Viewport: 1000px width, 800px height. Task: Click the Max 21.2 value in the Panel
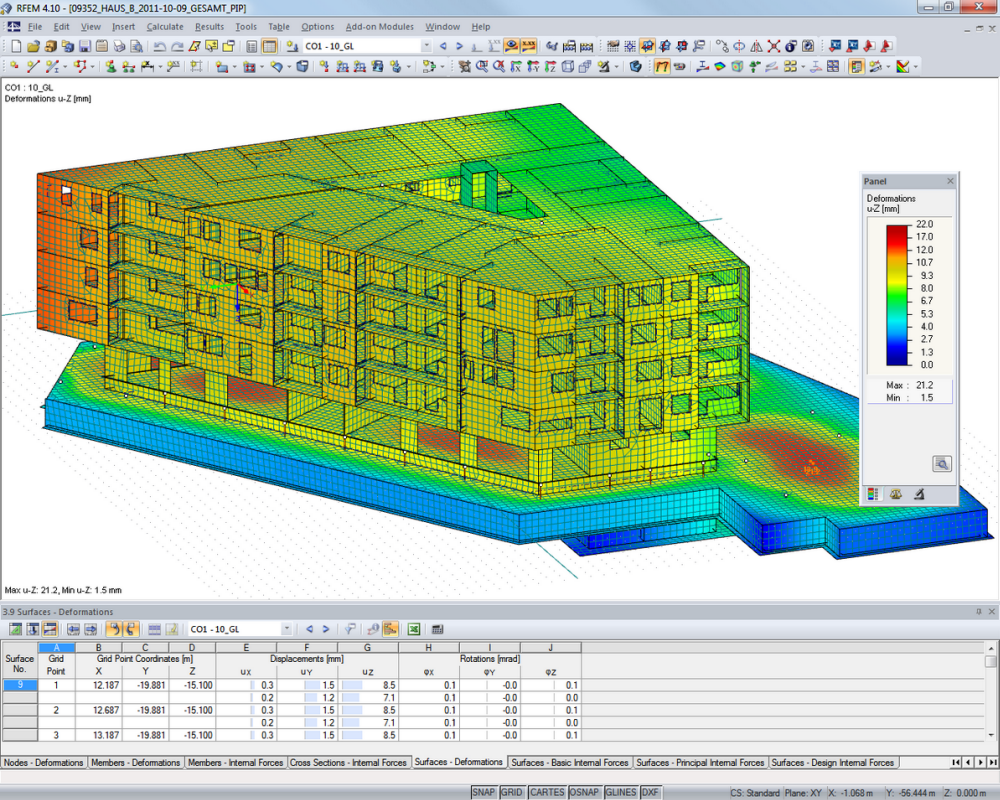click(x=925, y=383)
